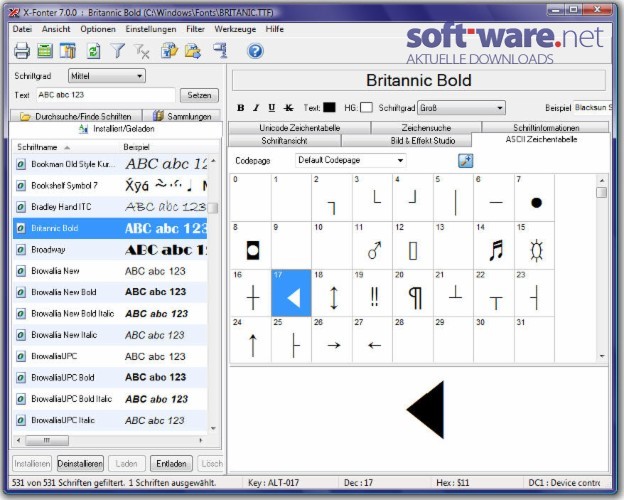
Task: Click the codepage wand icon button
Action: (x=466, y=160)
